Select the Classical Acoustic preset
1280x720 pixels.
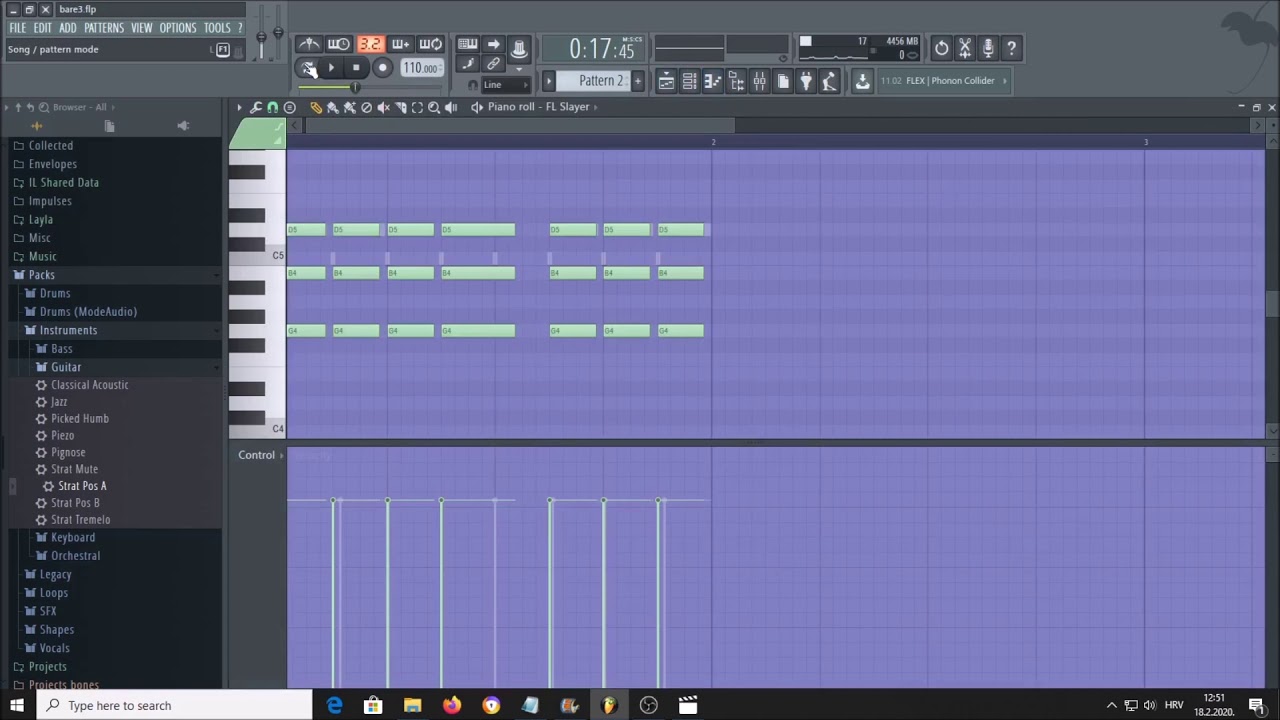pos(90,385)
